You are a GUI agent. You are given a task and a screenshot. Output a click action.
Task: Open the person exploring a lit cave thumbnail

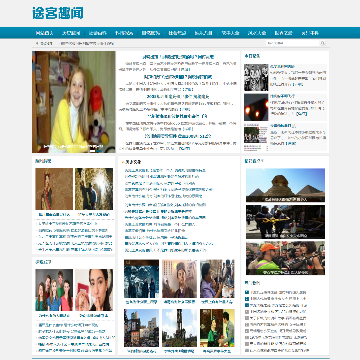(x=94, y=189)
